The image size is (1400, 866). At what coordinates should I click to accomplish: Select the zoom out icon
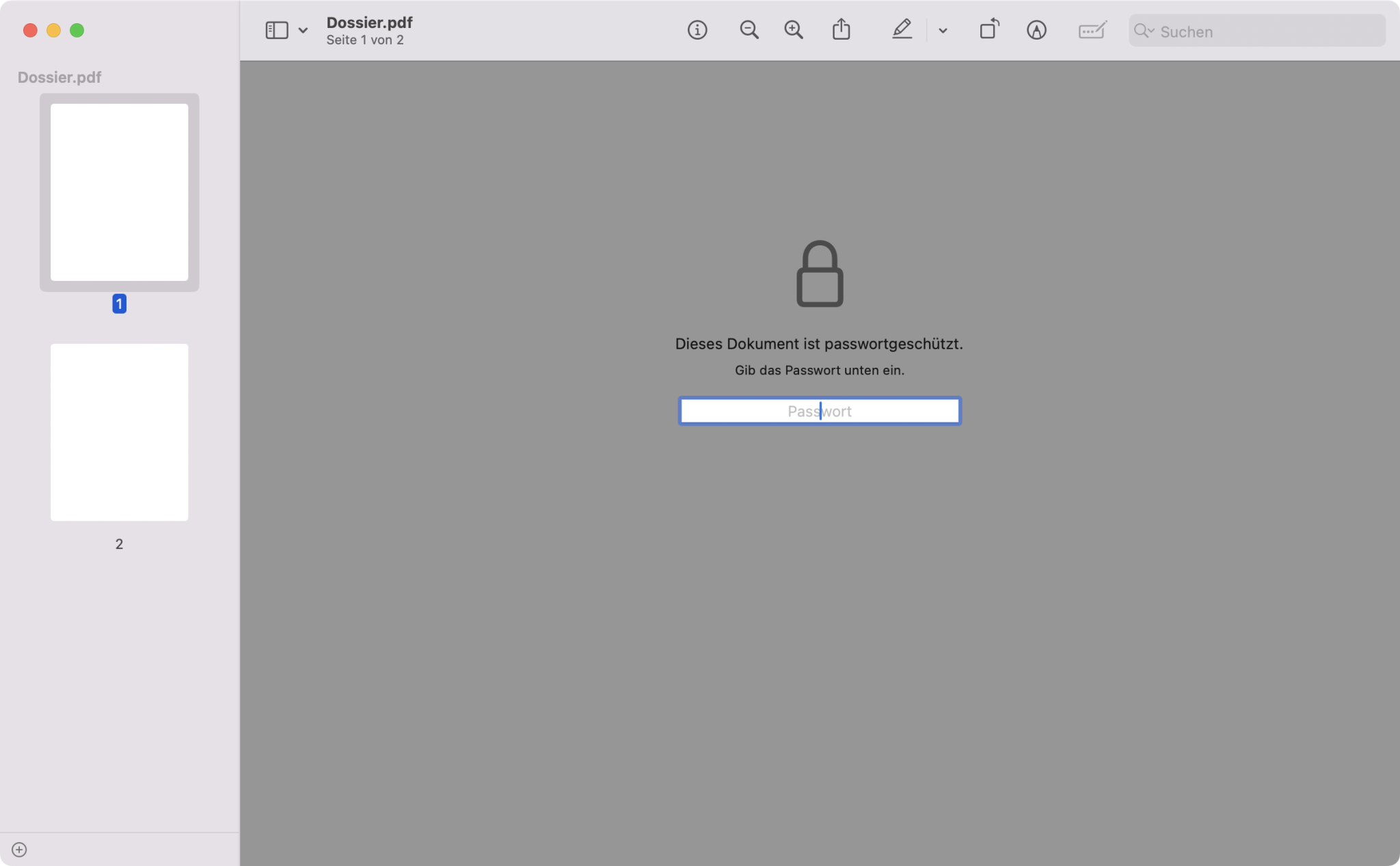pos(749,30)
